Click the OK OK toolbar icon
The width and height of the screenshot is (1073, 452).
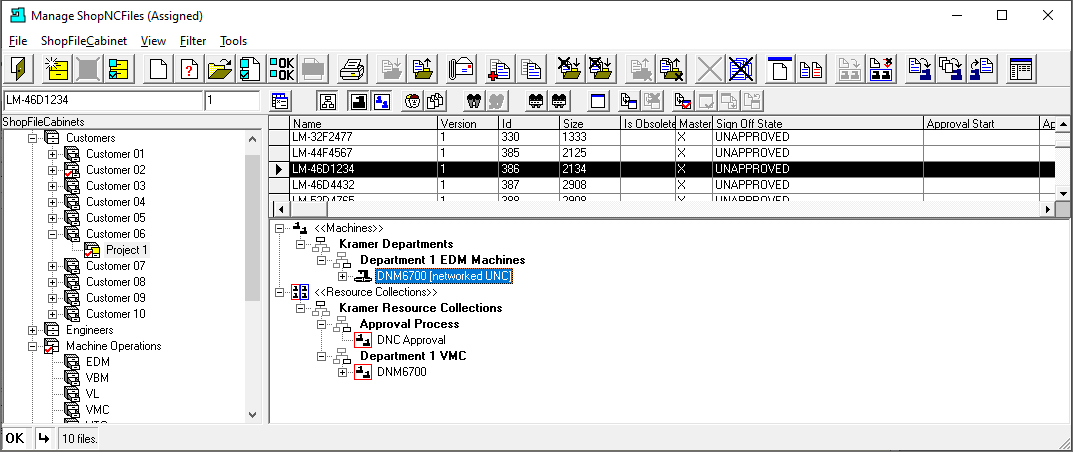[281, 68]
